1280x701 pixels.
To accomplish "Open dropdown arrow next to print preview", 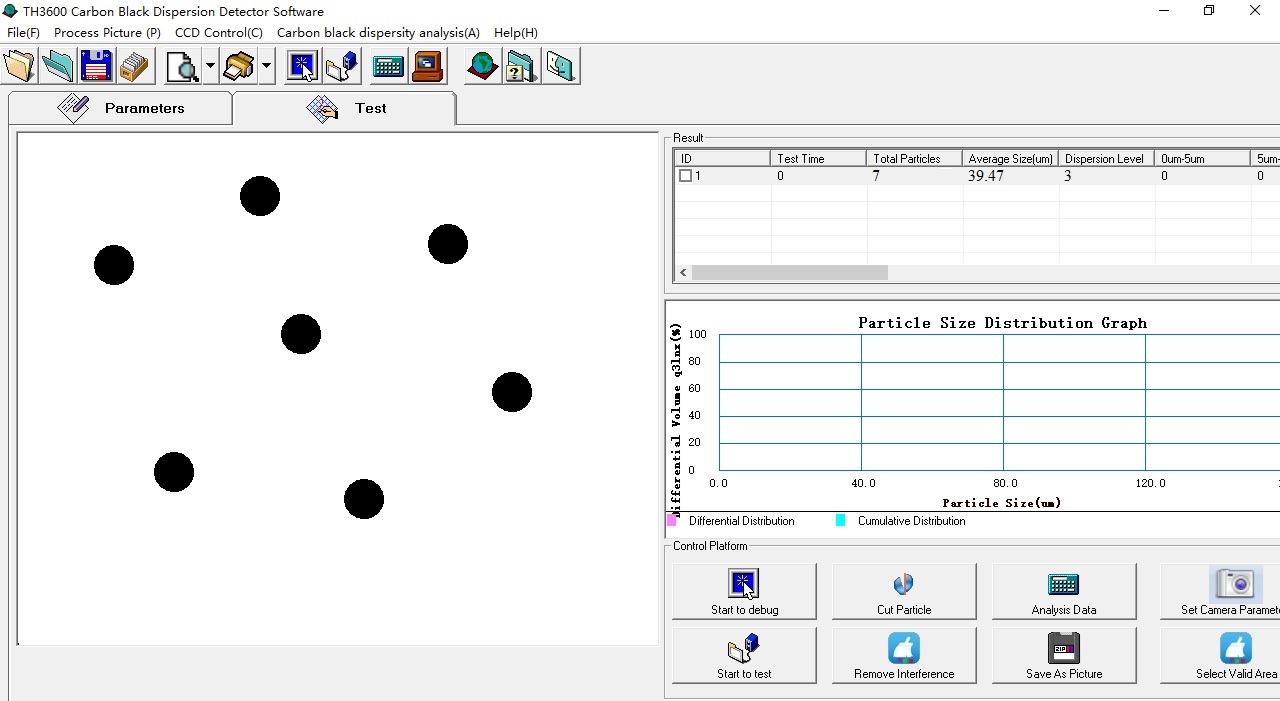I will point(210,67).
